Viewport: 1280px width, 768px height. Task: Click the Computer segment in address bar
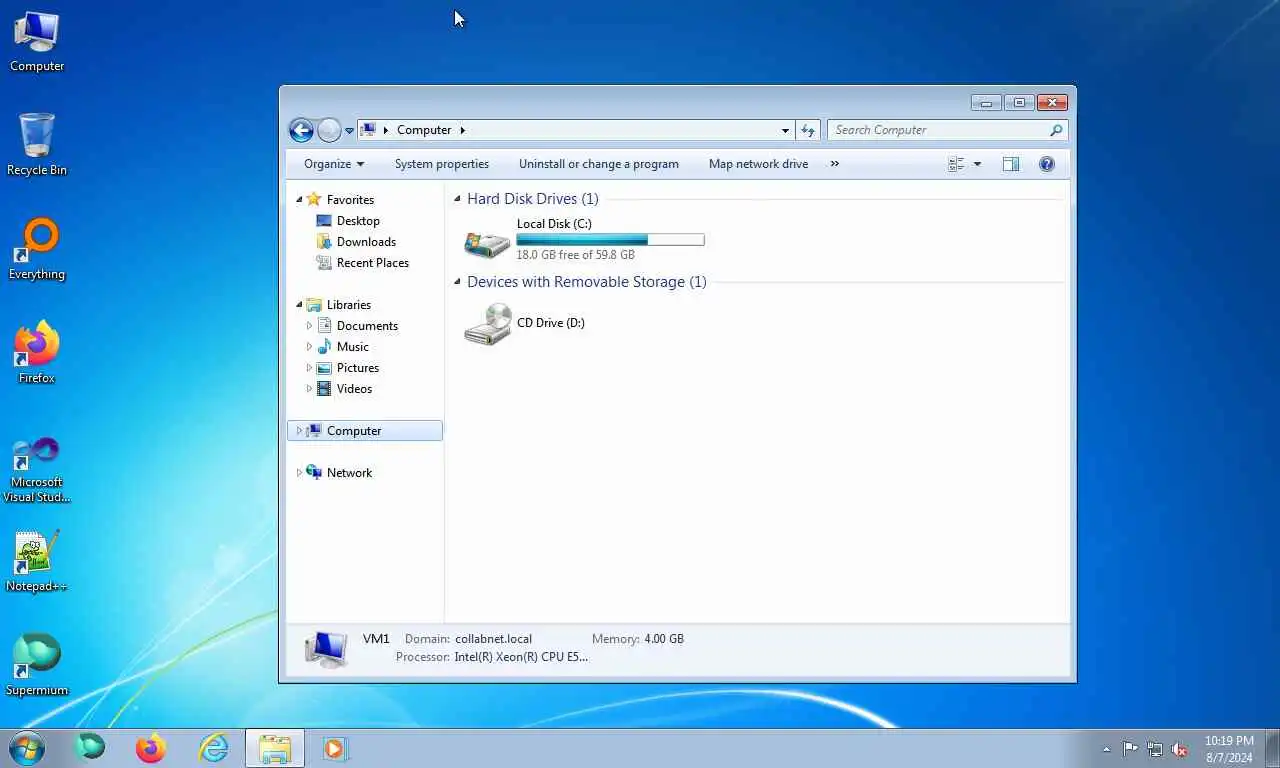coord(424,130)
